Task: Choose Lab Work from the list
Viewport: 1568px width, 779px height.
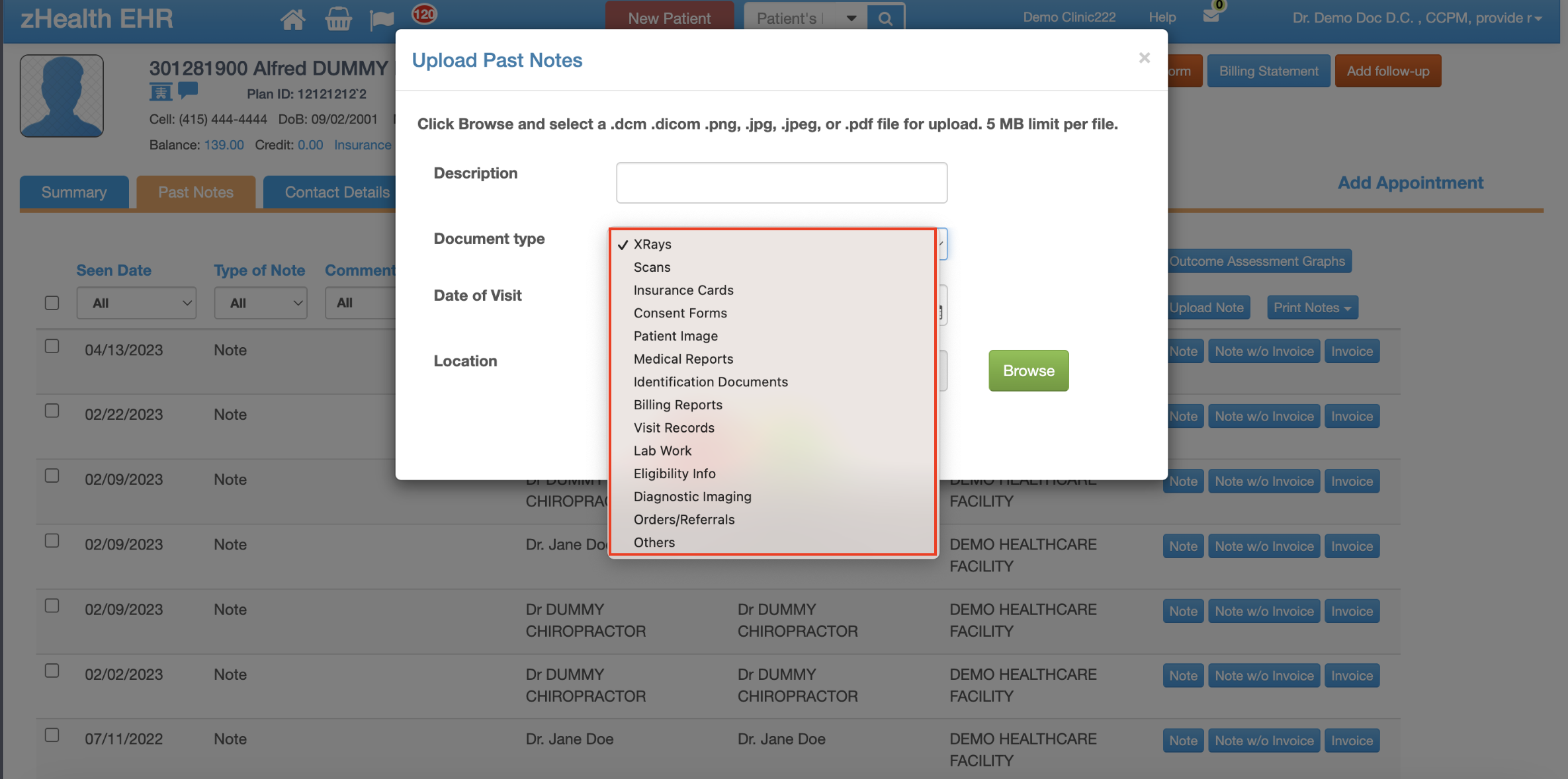Action: coord(662,451)
